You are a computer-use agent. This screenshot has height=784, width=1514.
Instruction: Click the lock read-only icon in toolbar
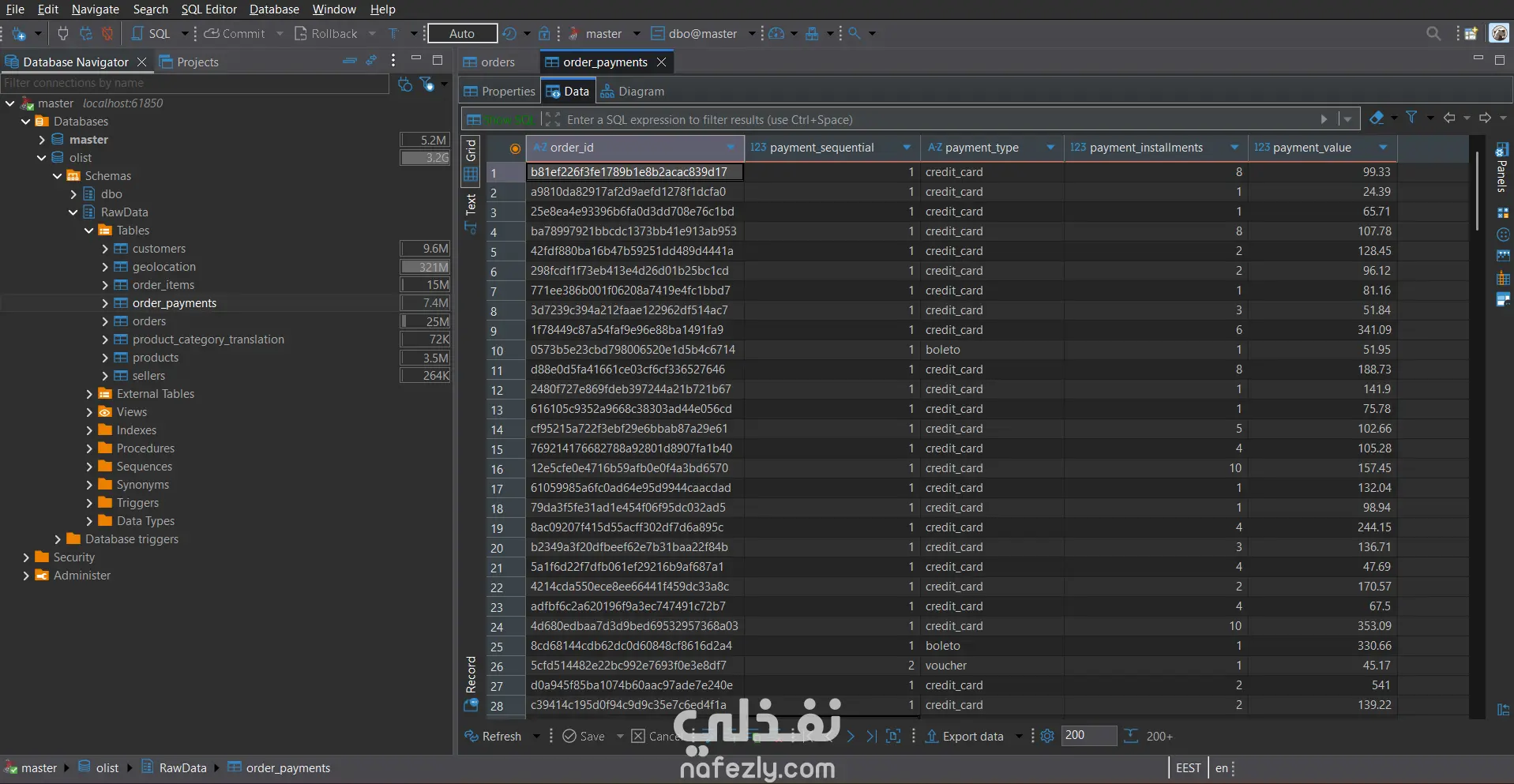point(544,34)
